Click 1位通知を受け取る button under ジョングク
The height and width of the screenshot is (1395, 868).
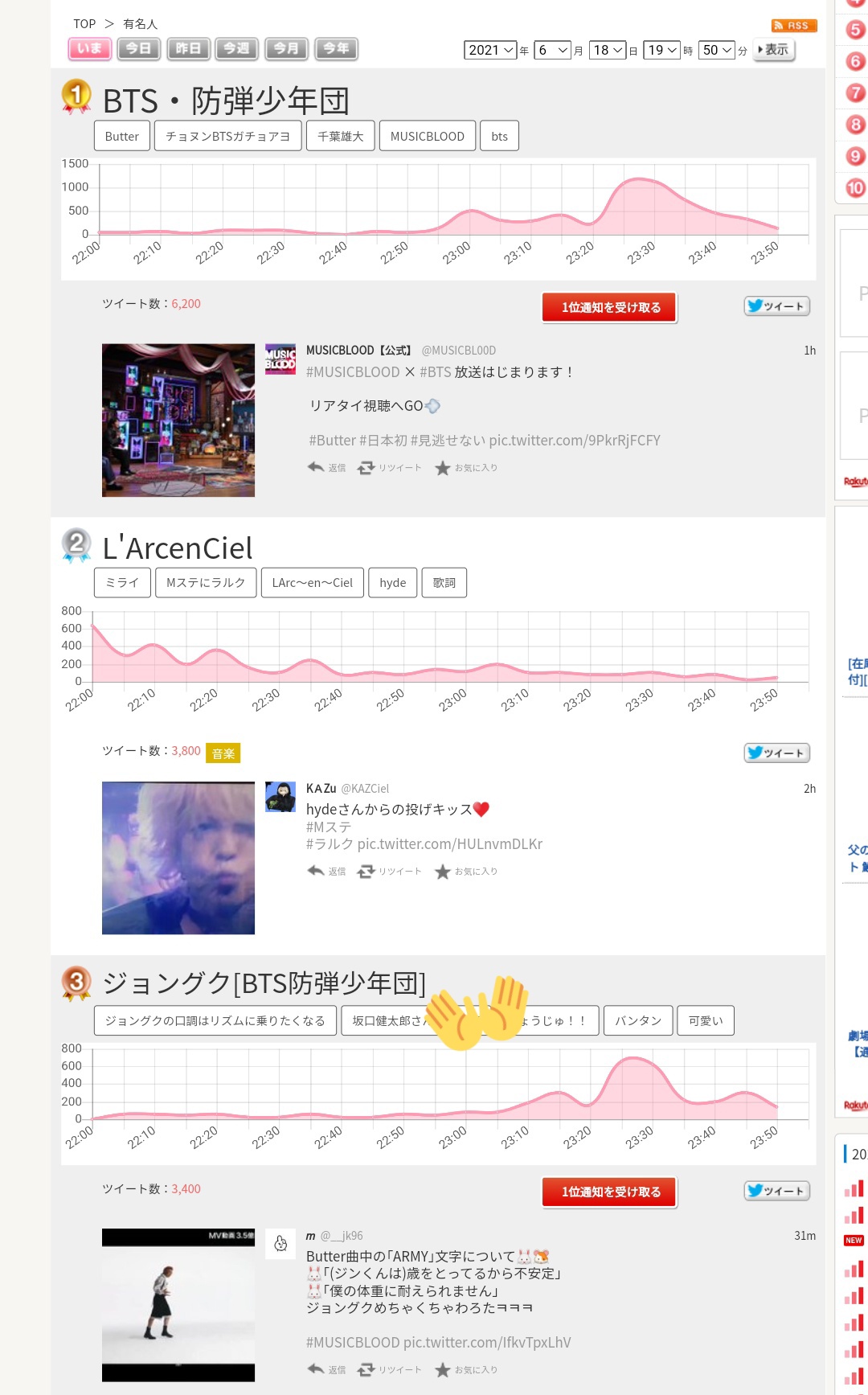click(610, 1192)
